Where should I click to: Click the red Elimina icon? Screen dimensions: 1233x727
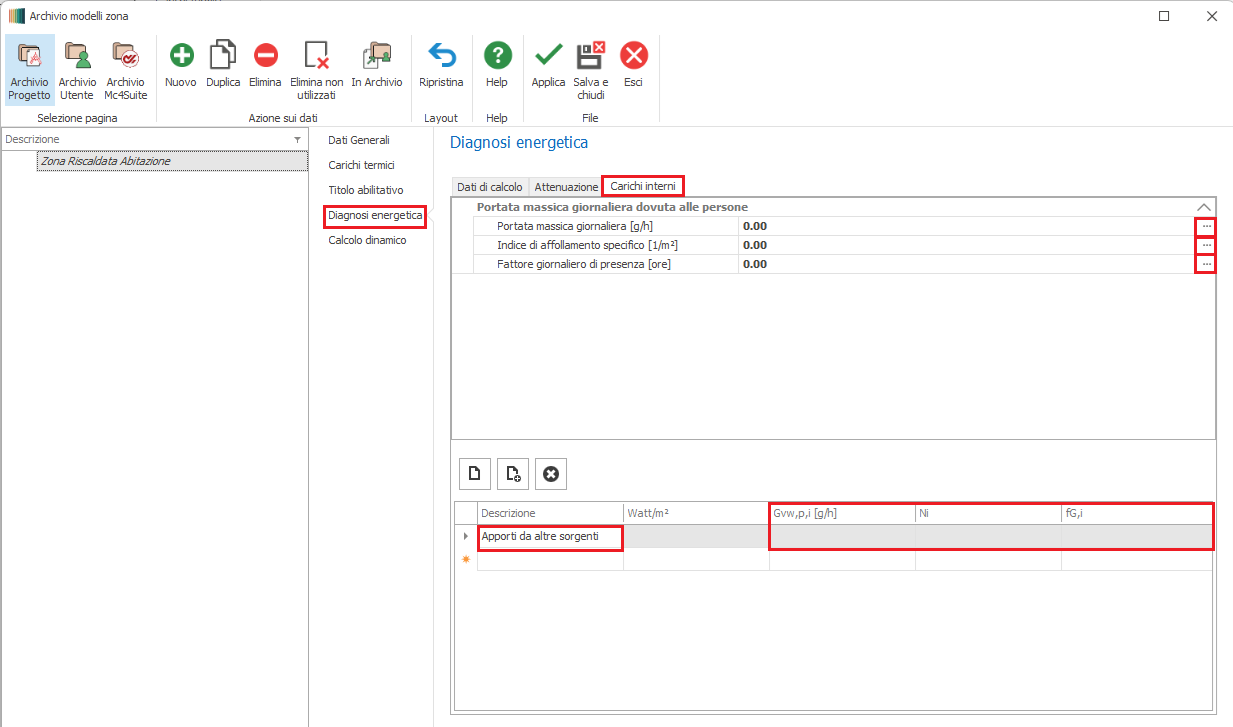tap(265, 56)
